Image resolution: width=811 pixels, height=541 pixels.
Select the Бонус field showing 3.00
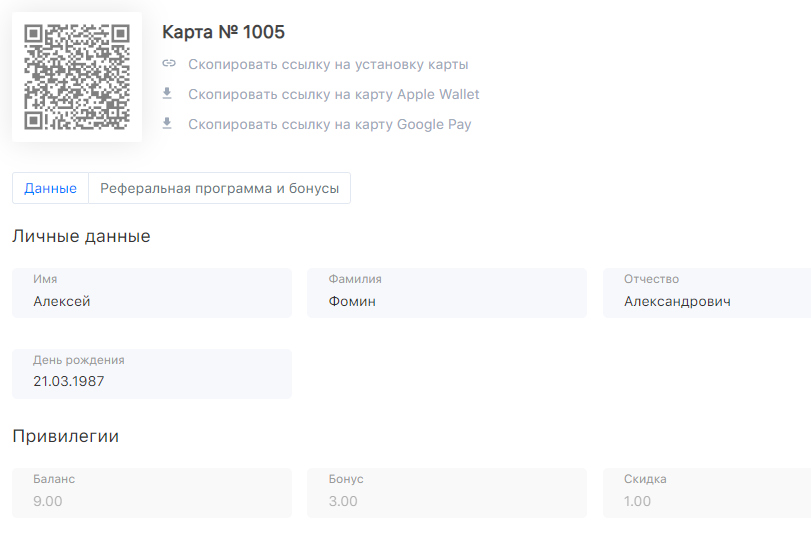pos(447,493)
